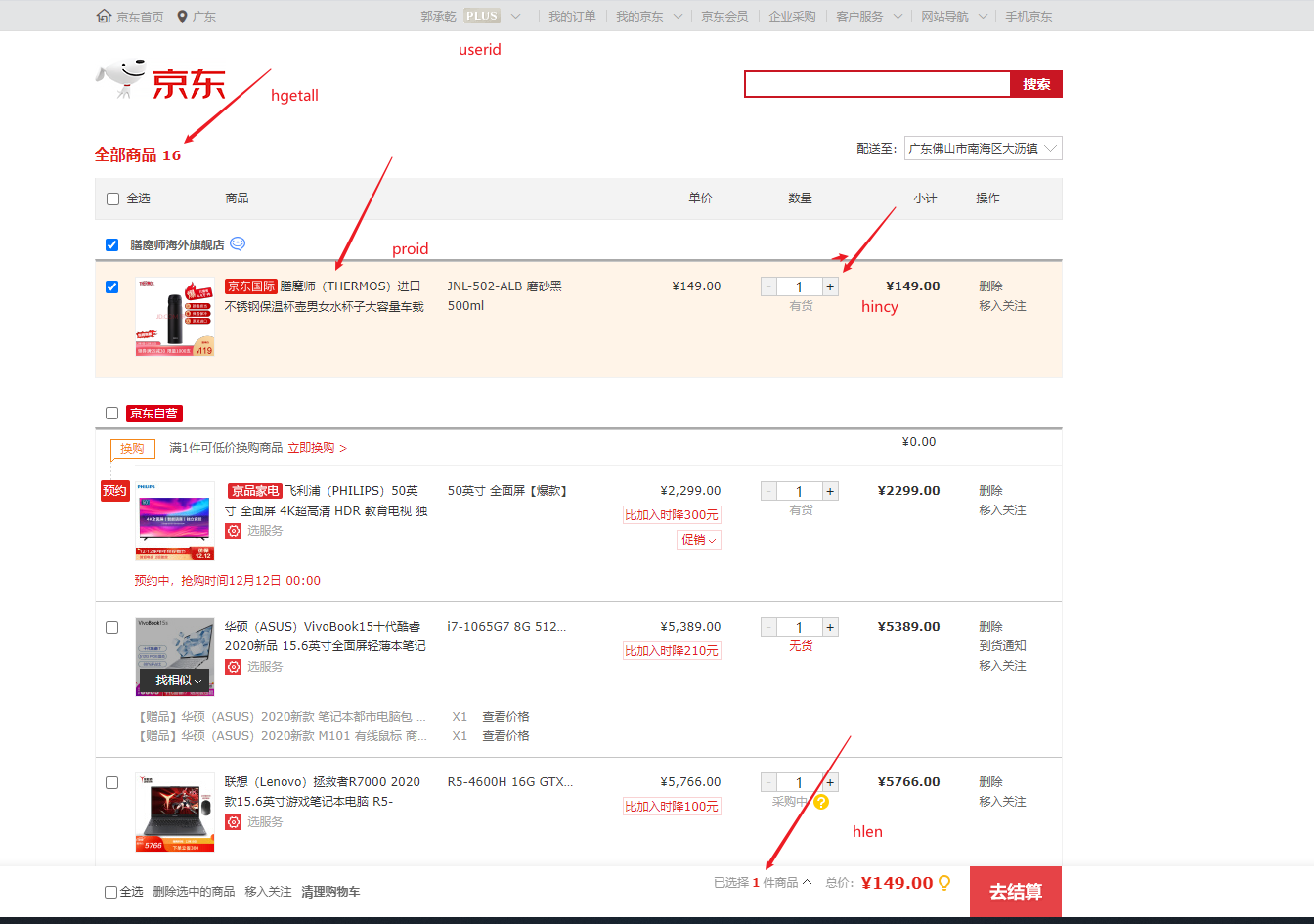Uncheck the THERMOS product checkbox

tap(112, 286)
